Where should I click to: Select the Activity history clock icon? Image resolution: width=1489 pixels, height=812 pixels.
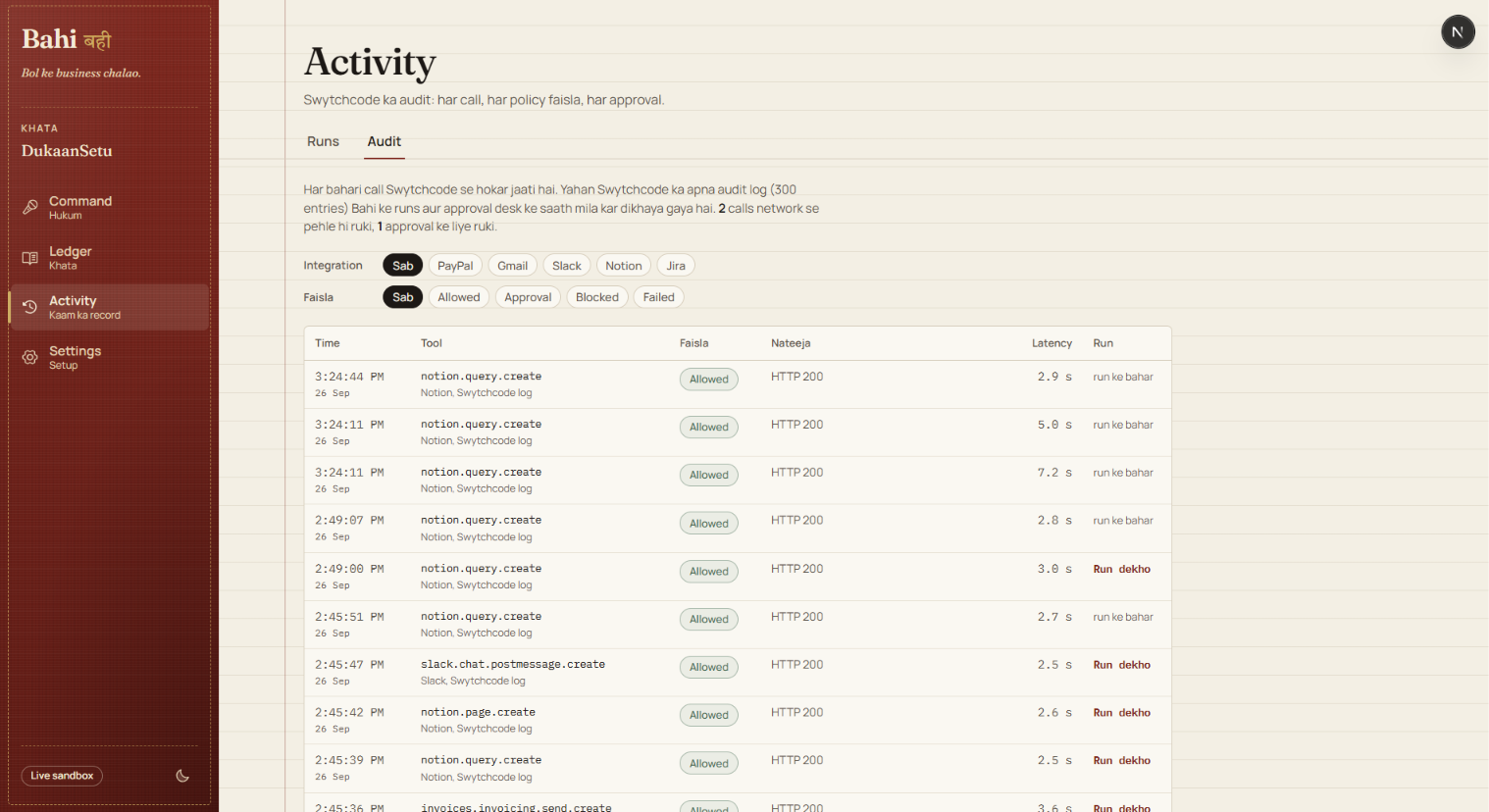coord(30,307)
